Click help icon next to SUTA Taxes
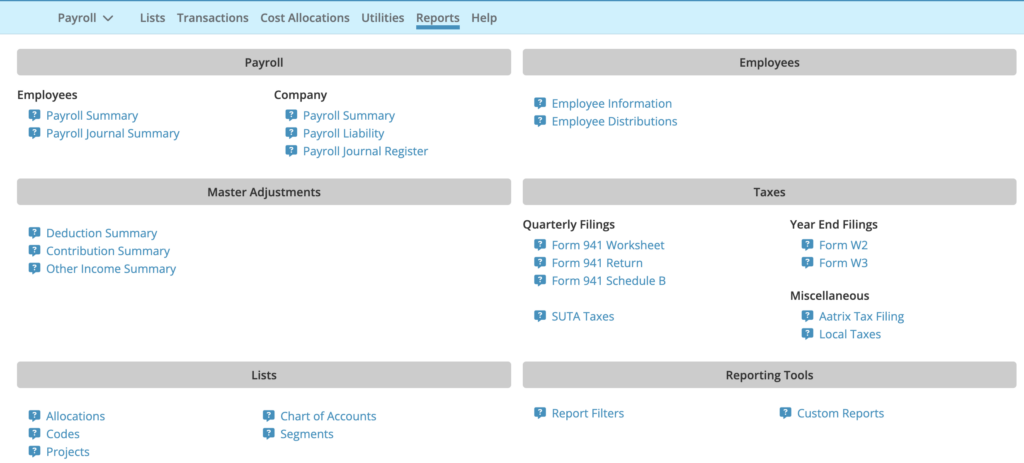The width and height of the screenshot is (1024, 463). (x=540, y=316)
